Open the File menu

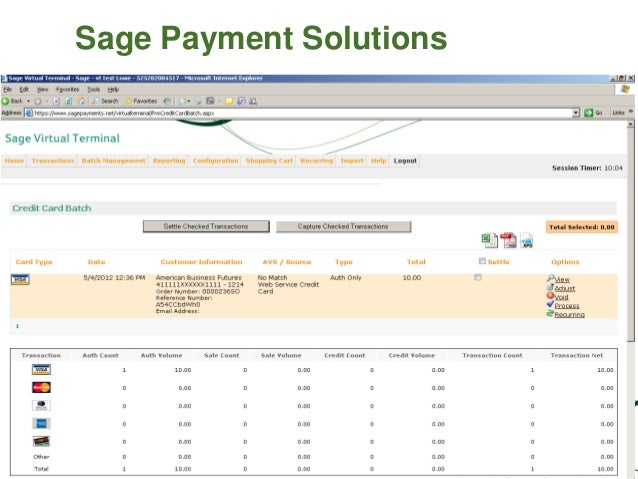(7, 90)
